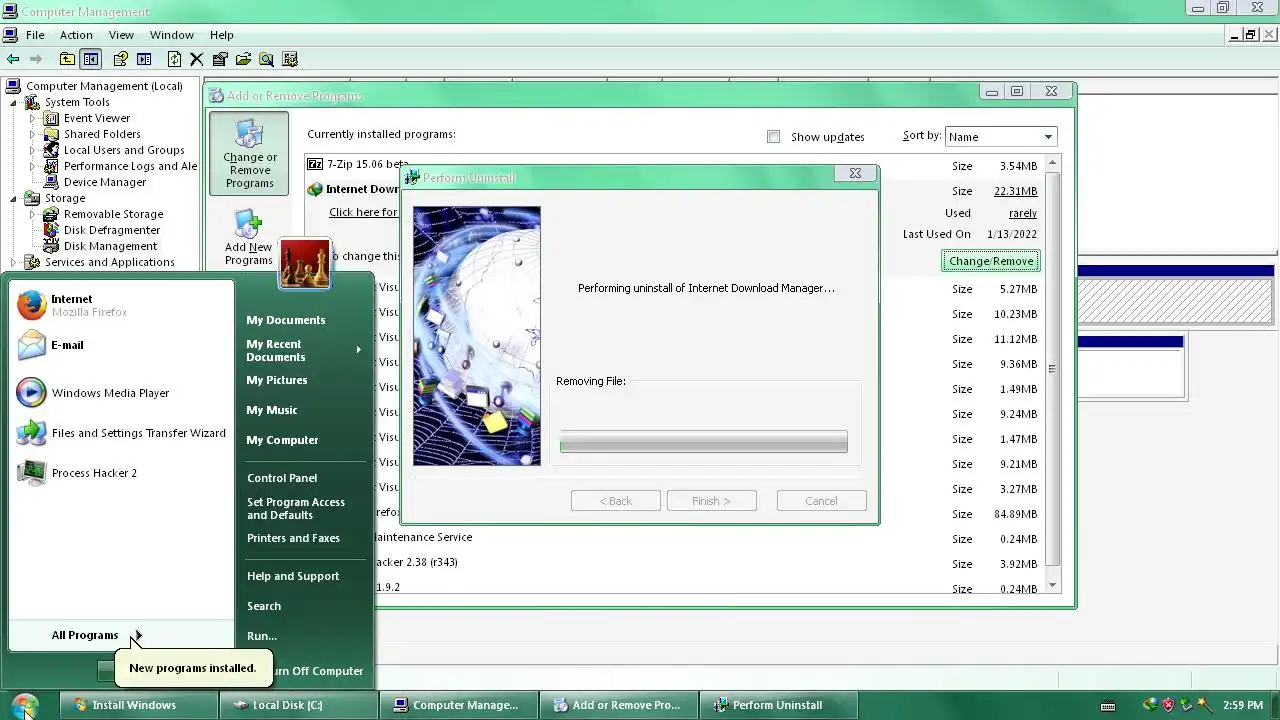Open Files and Settings Transfer Wizard

click(x=121, y=433)
